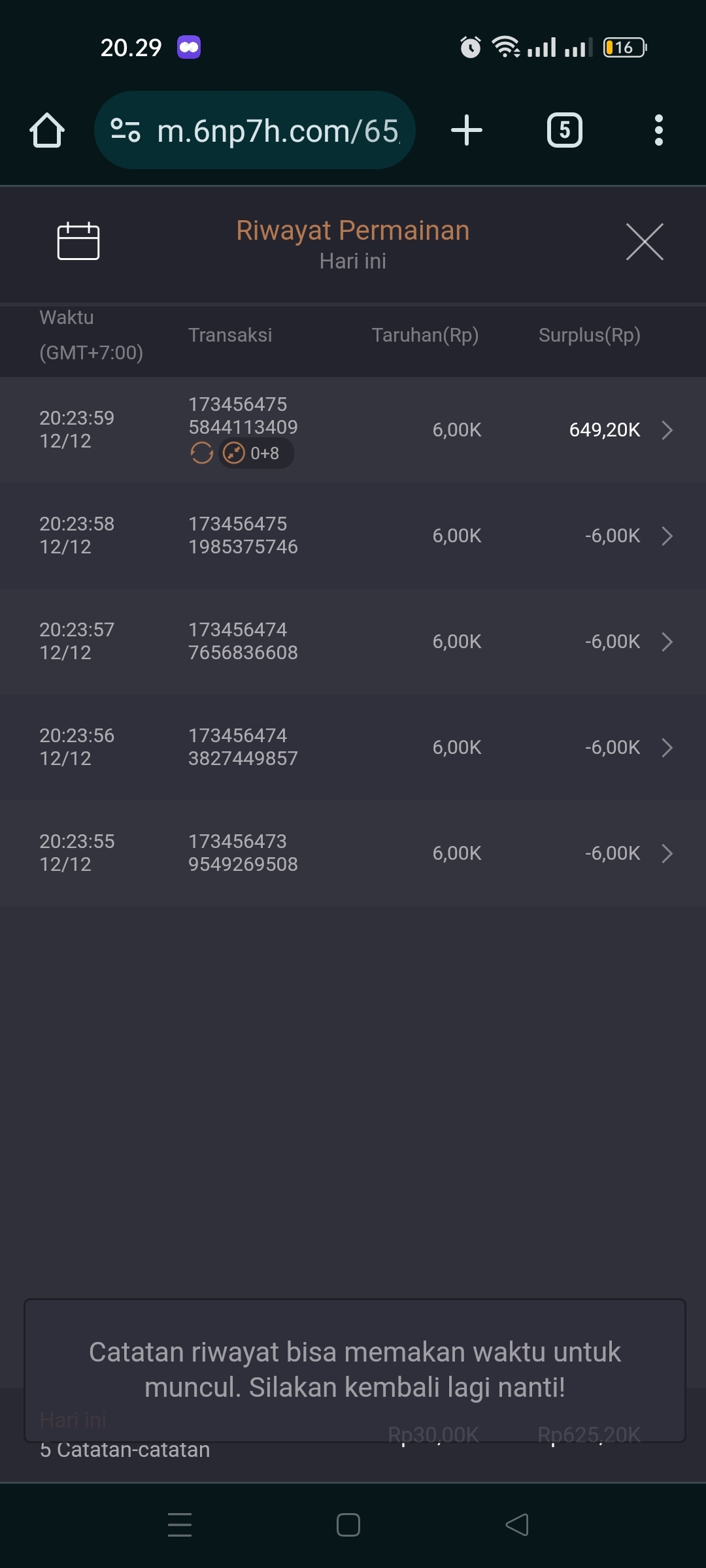The width and height of the screenshot is (706, 1568).
Task: Expand details for 20:23:56 transaction
Action: point(667,747)
